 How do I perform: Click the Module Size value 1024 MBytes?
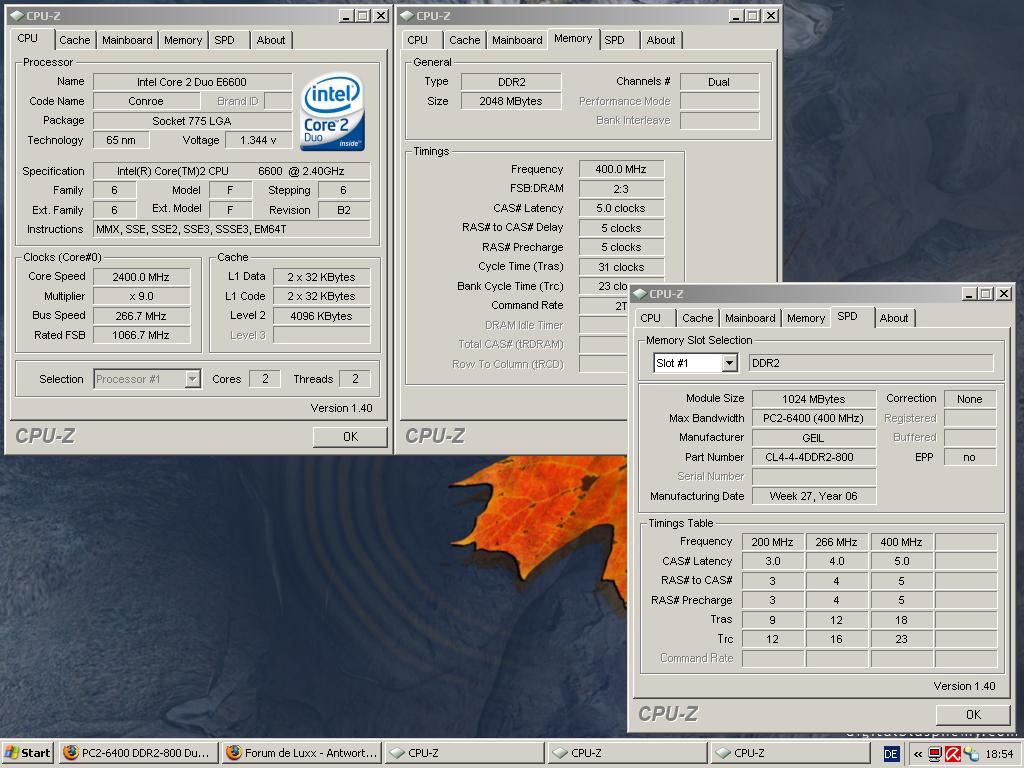(814, 399)
